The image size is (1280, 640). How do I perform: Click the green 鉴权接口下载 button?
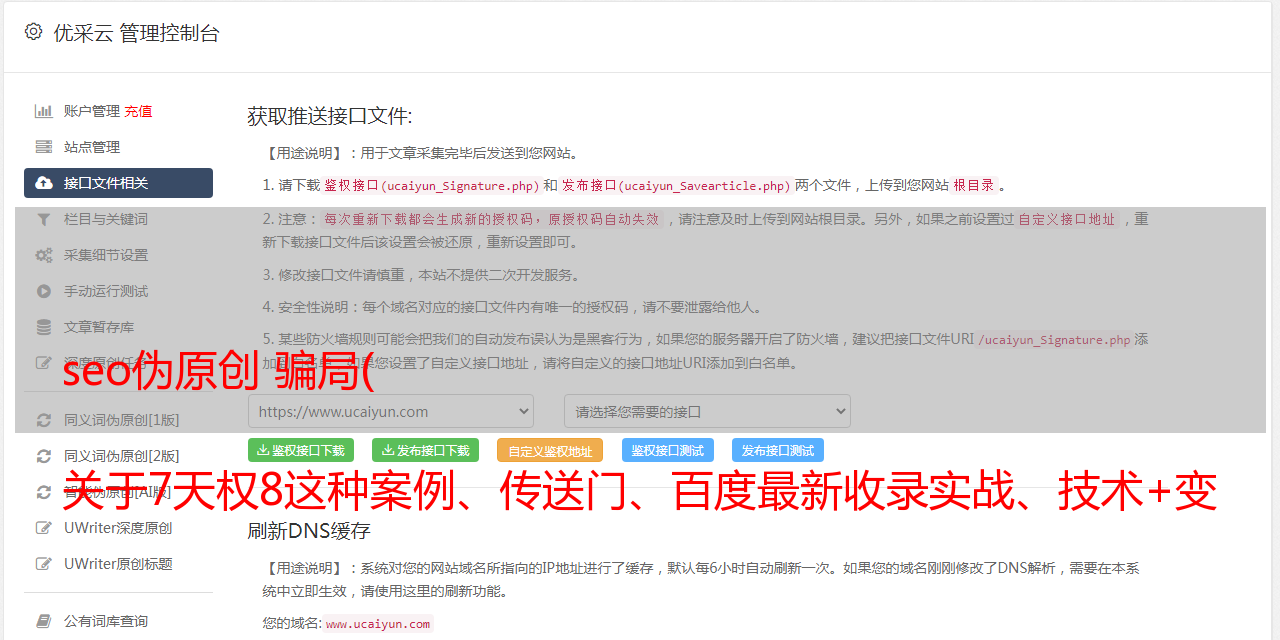coord(301,450)
